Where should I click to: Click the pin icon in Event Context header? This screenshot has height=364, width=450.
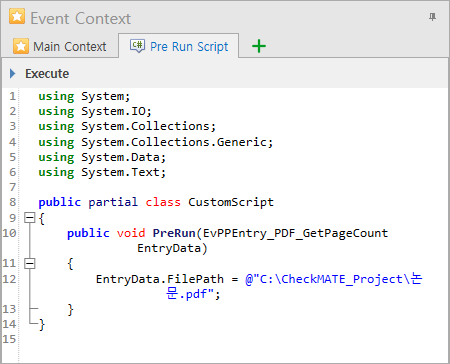[432, 17]
